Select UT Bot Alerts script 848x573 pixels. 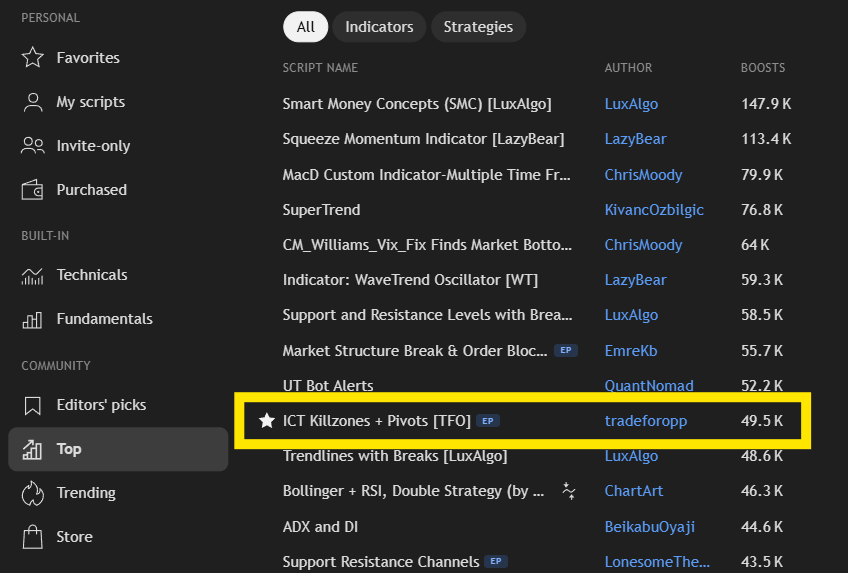coord(328,385)
